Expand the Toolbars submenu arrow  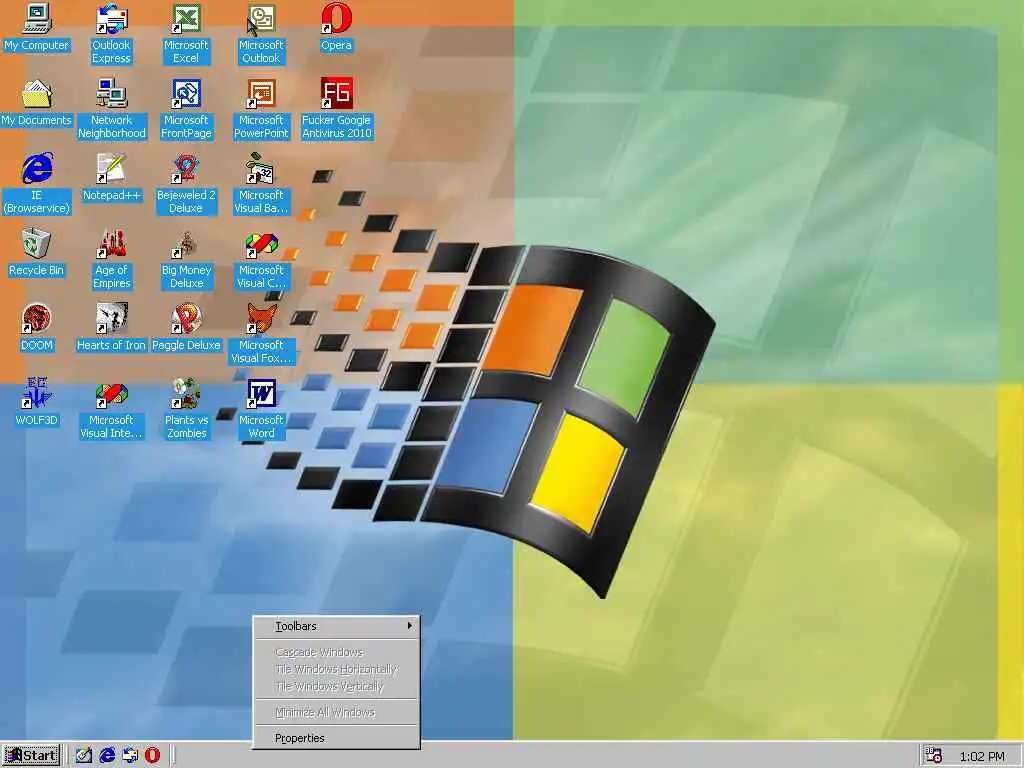click(409, 626)
